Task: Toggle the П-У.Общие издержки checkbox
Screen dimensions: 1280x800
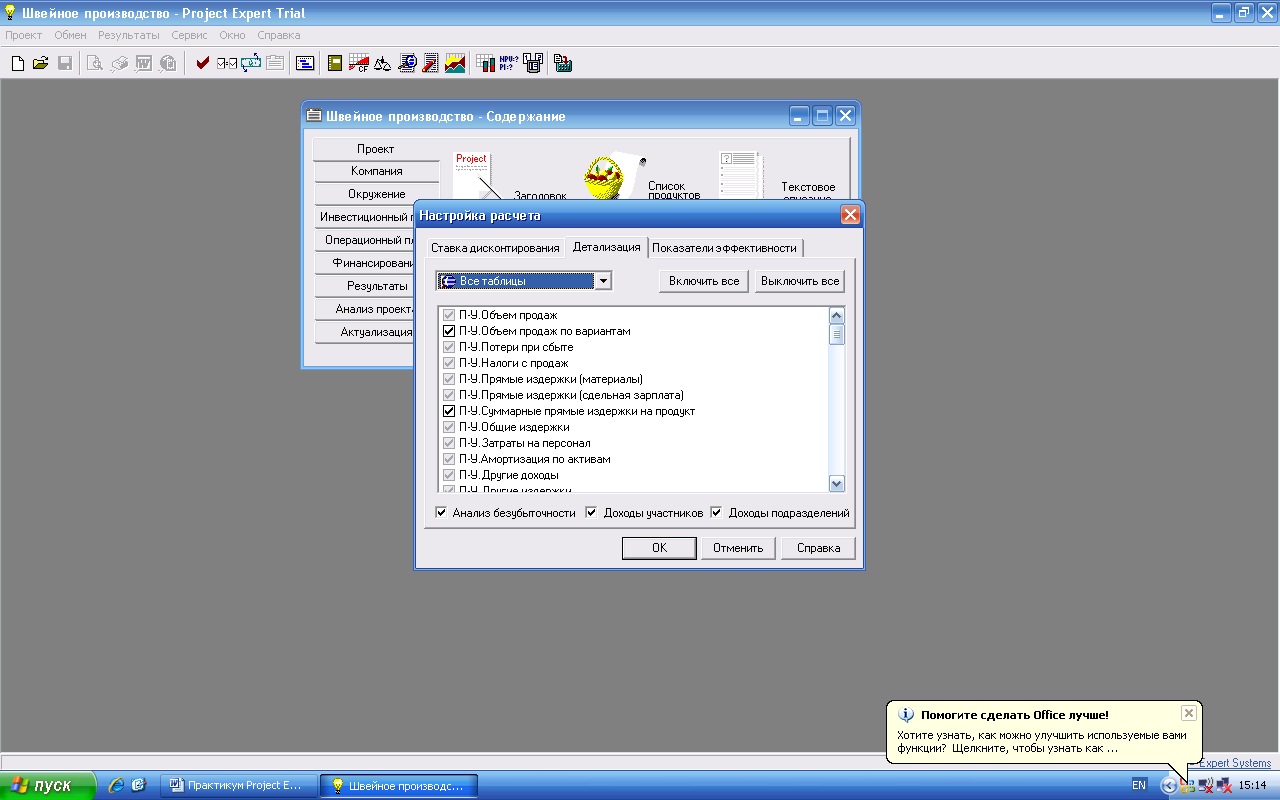Action: pos(449,427)
